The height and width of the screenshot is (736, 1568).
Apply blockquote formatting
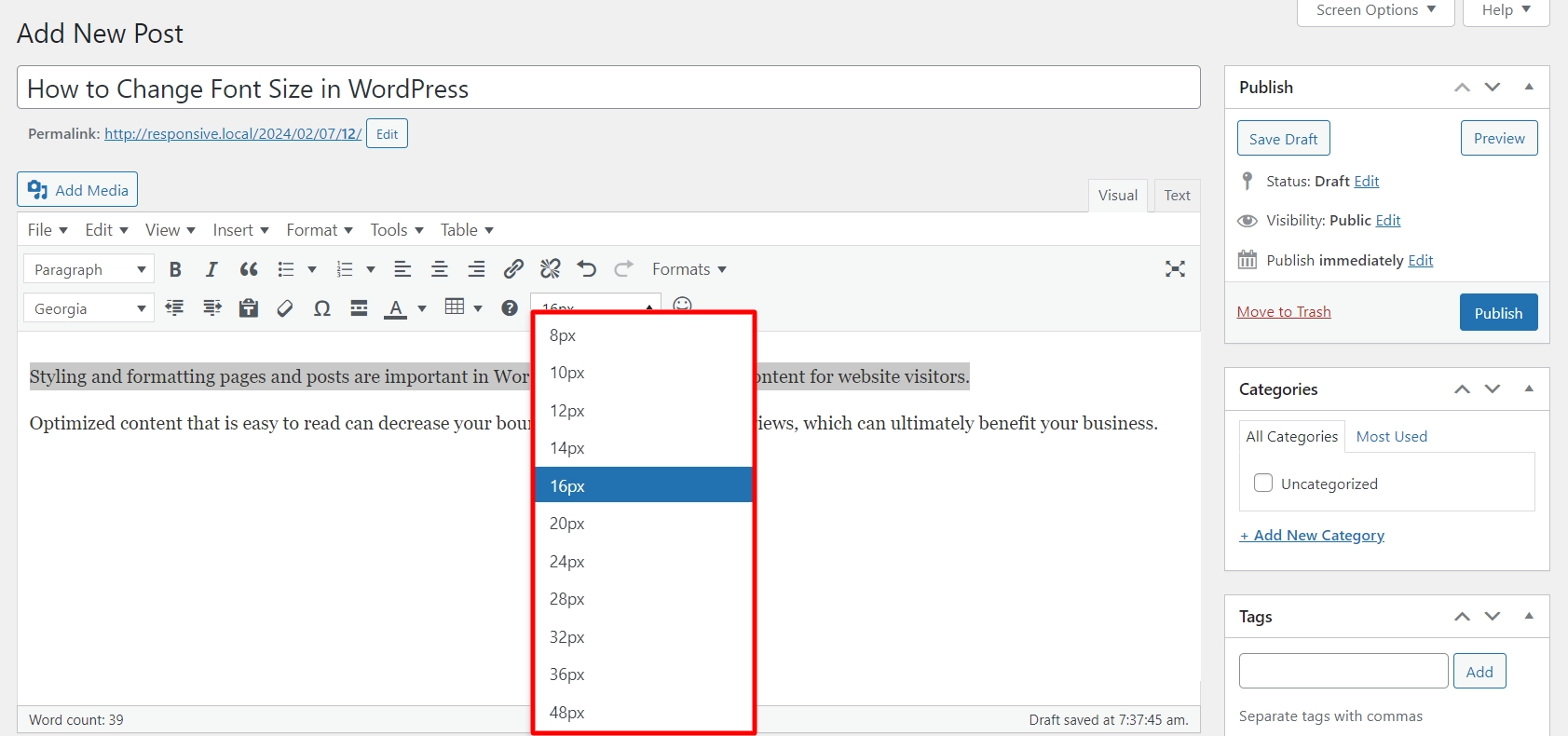pos(249,269)
